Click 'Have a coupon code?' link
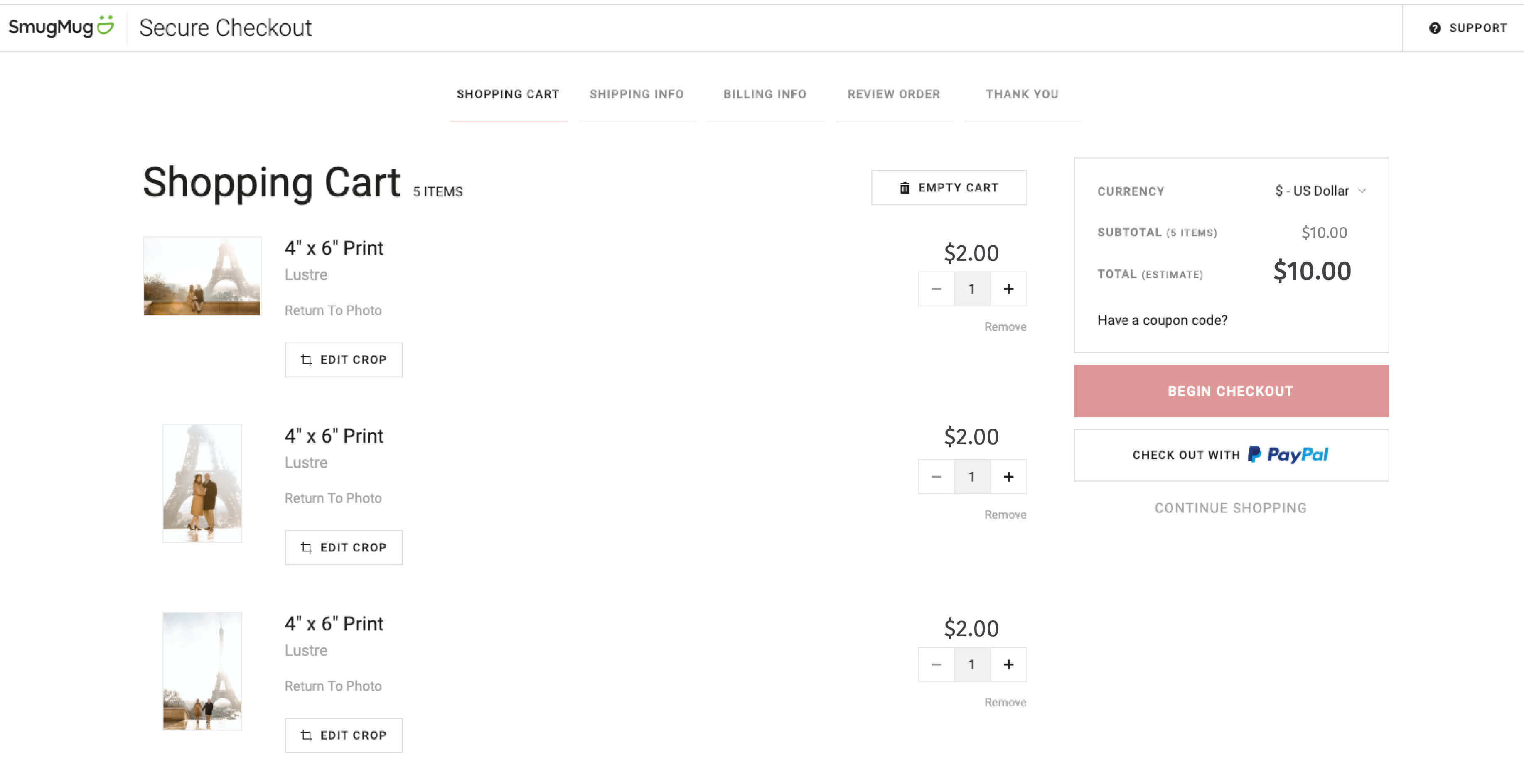 [x=1163, y=320]
